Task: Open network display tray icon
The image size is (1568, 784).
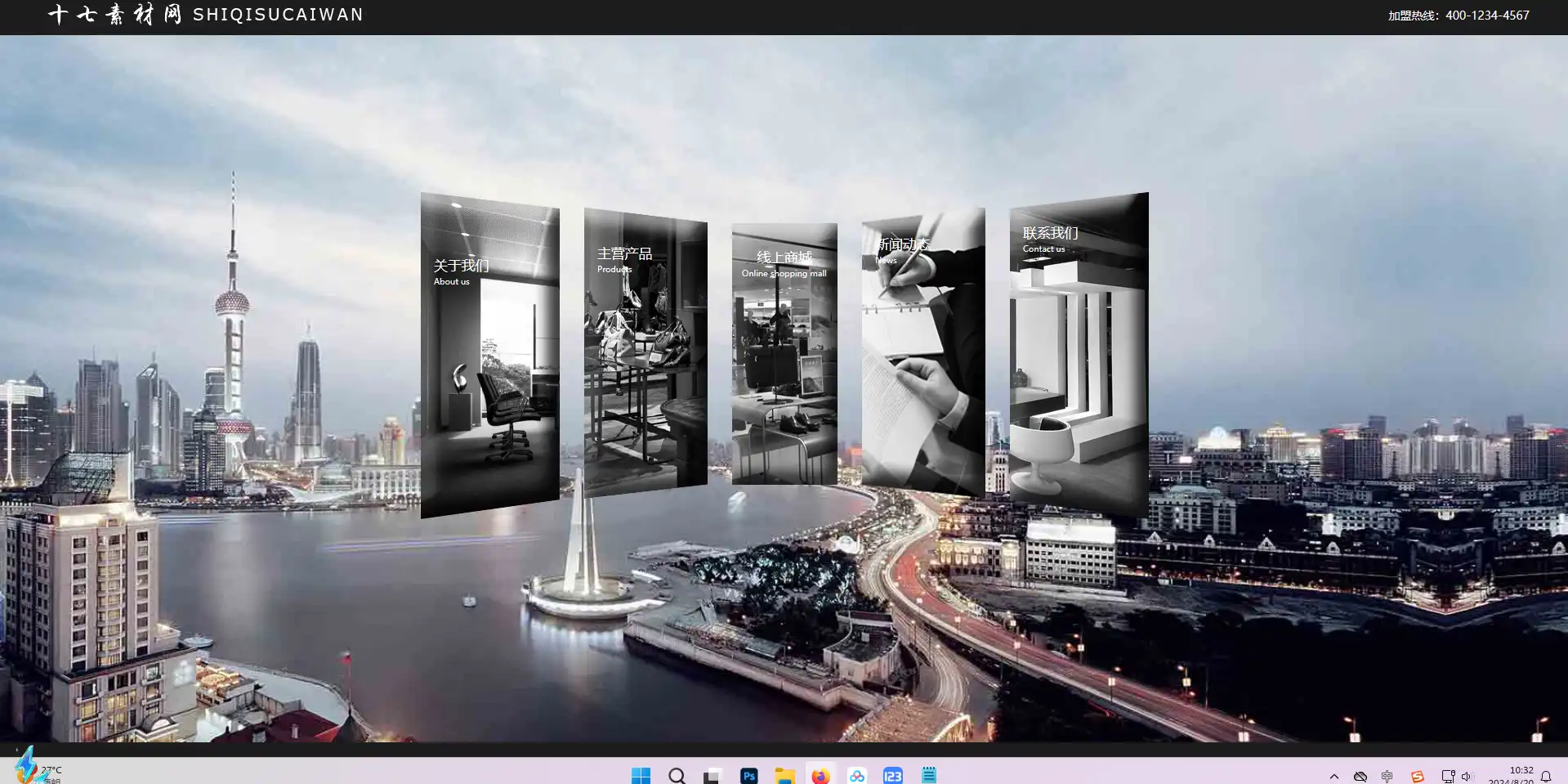Action: [1448, 777]
